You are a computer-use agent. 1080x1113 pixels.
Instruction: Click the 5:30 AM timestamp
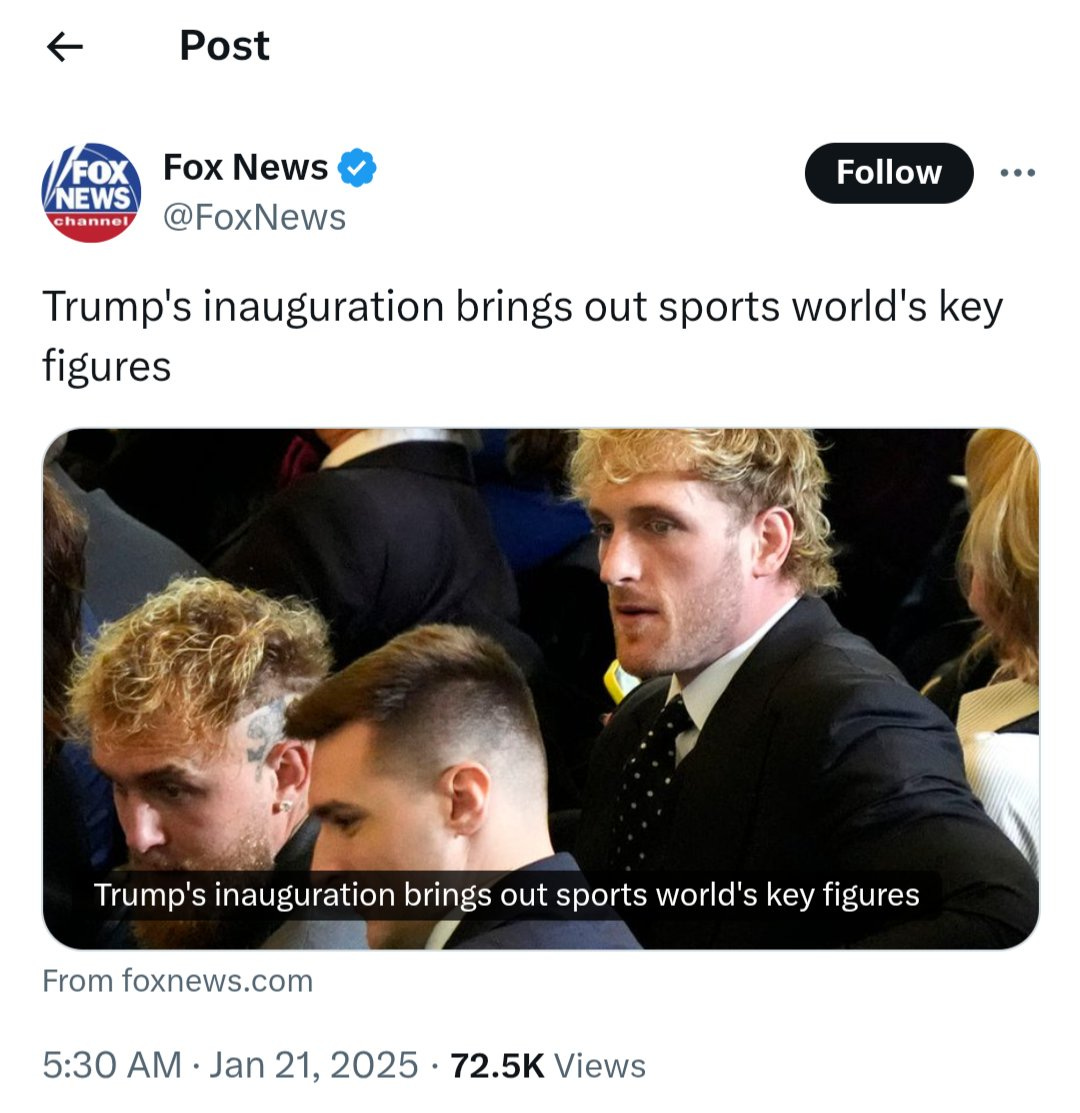point(112,1065)
